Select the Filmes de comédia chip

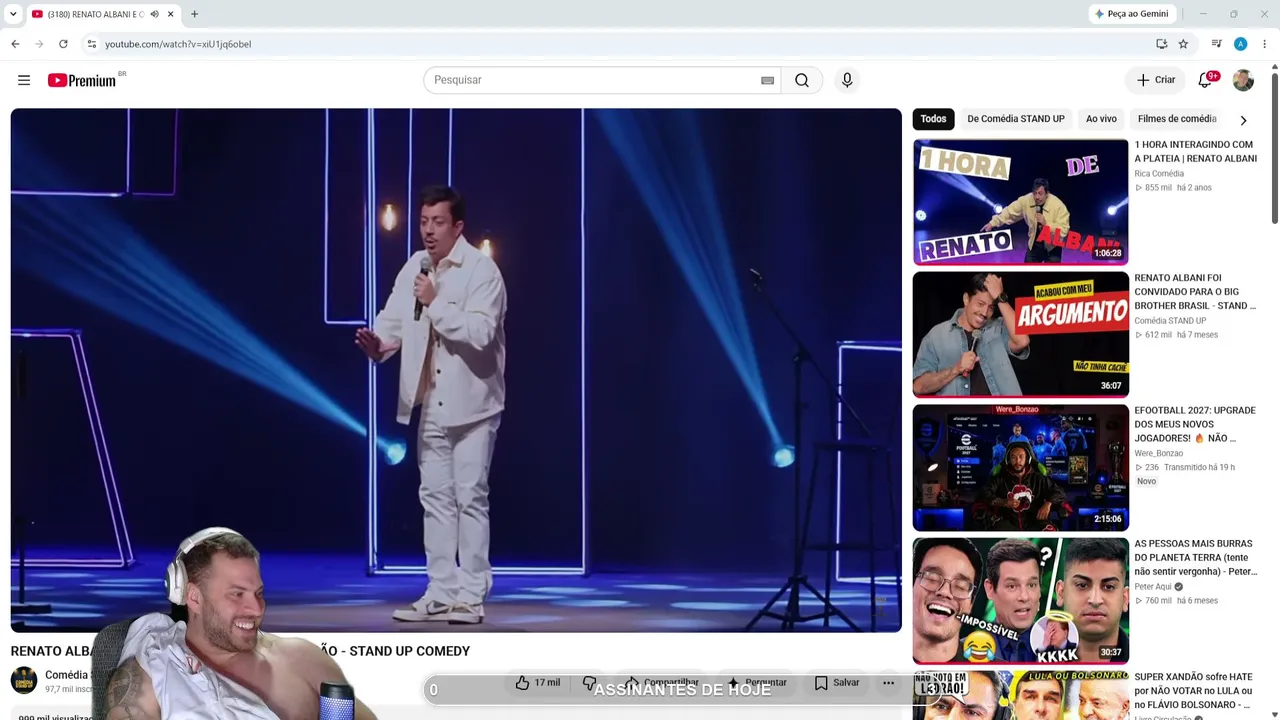pyautogui.click(x=1177, y=119)
